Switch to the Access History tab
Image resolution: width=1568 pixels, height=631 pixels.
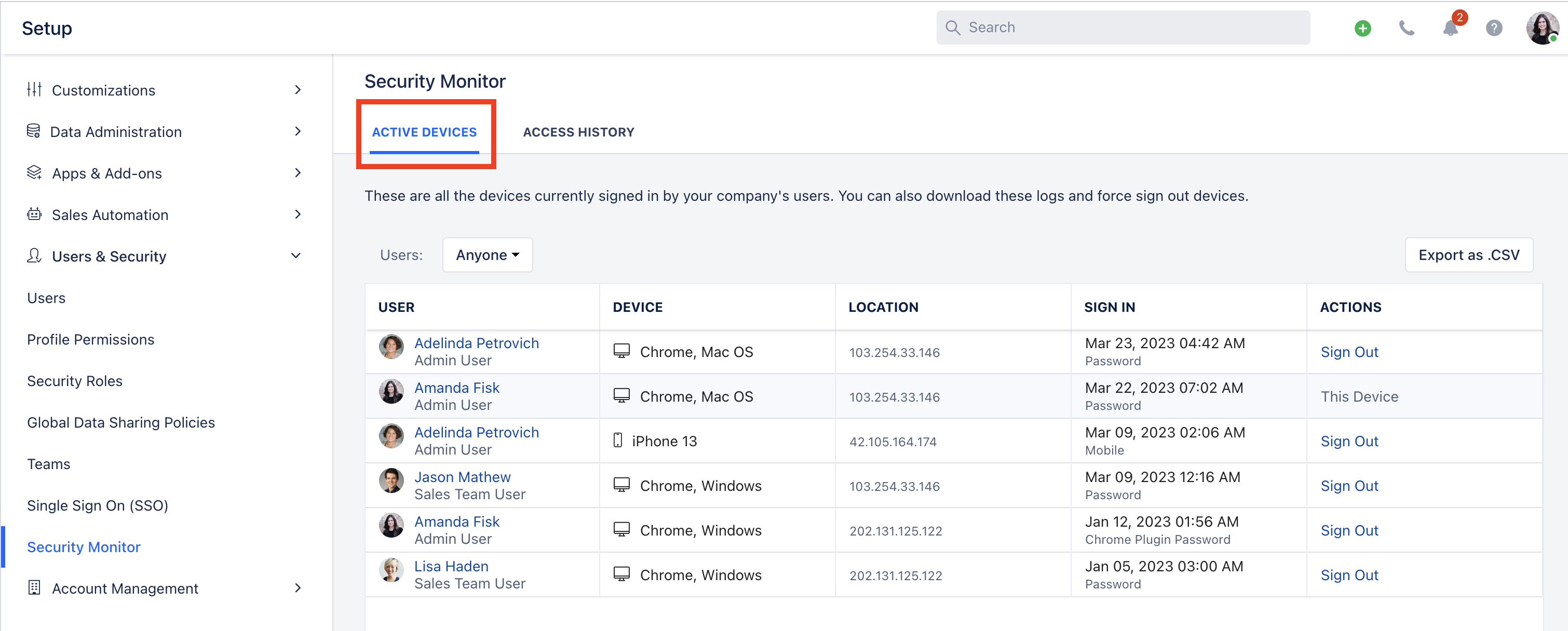click(578, 132)
